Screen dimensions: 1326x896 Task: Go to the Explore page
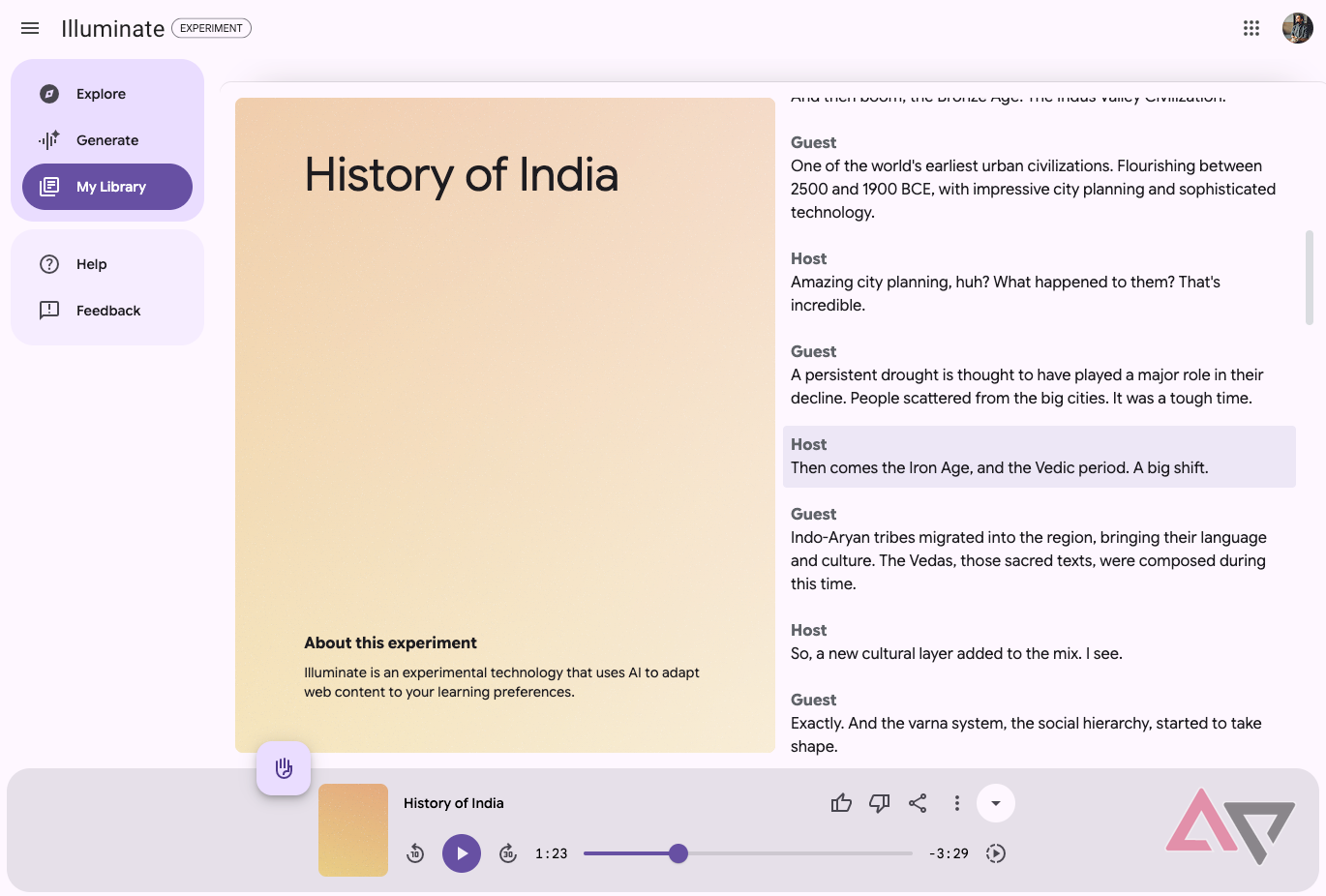[107, 94]
